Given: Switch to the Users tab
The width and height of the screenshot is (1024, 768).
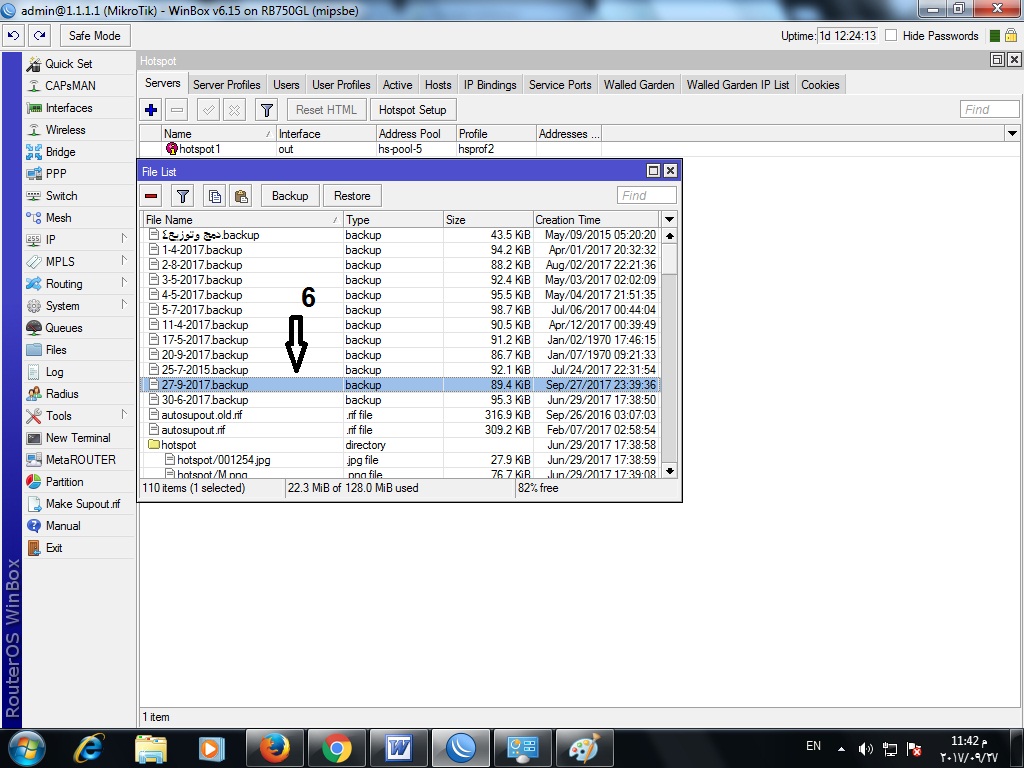Looking at the screenshot, I should (x=286, y=85).
